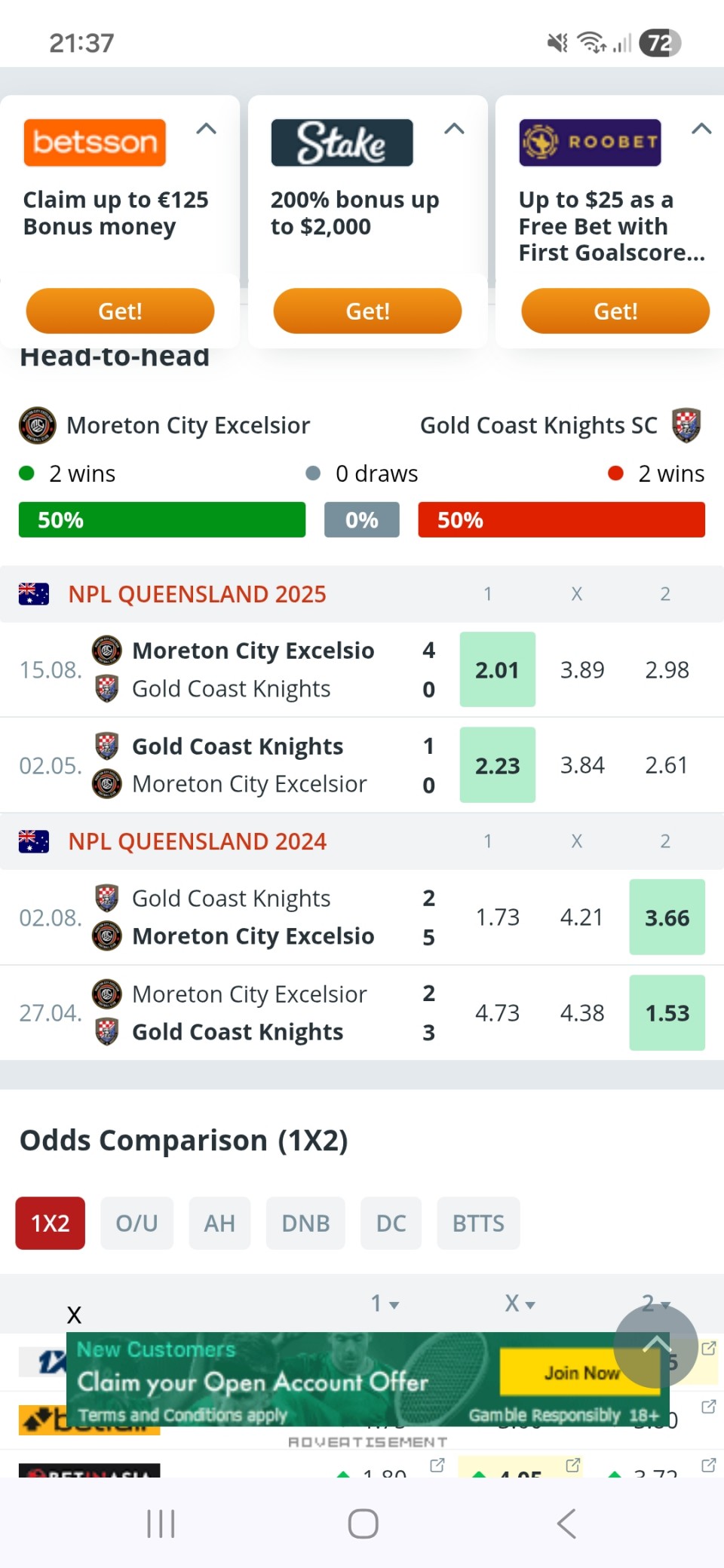
Task: Tap Moreton City Excelsior crest in head-to-head header
Action: [x=37, y=425]
